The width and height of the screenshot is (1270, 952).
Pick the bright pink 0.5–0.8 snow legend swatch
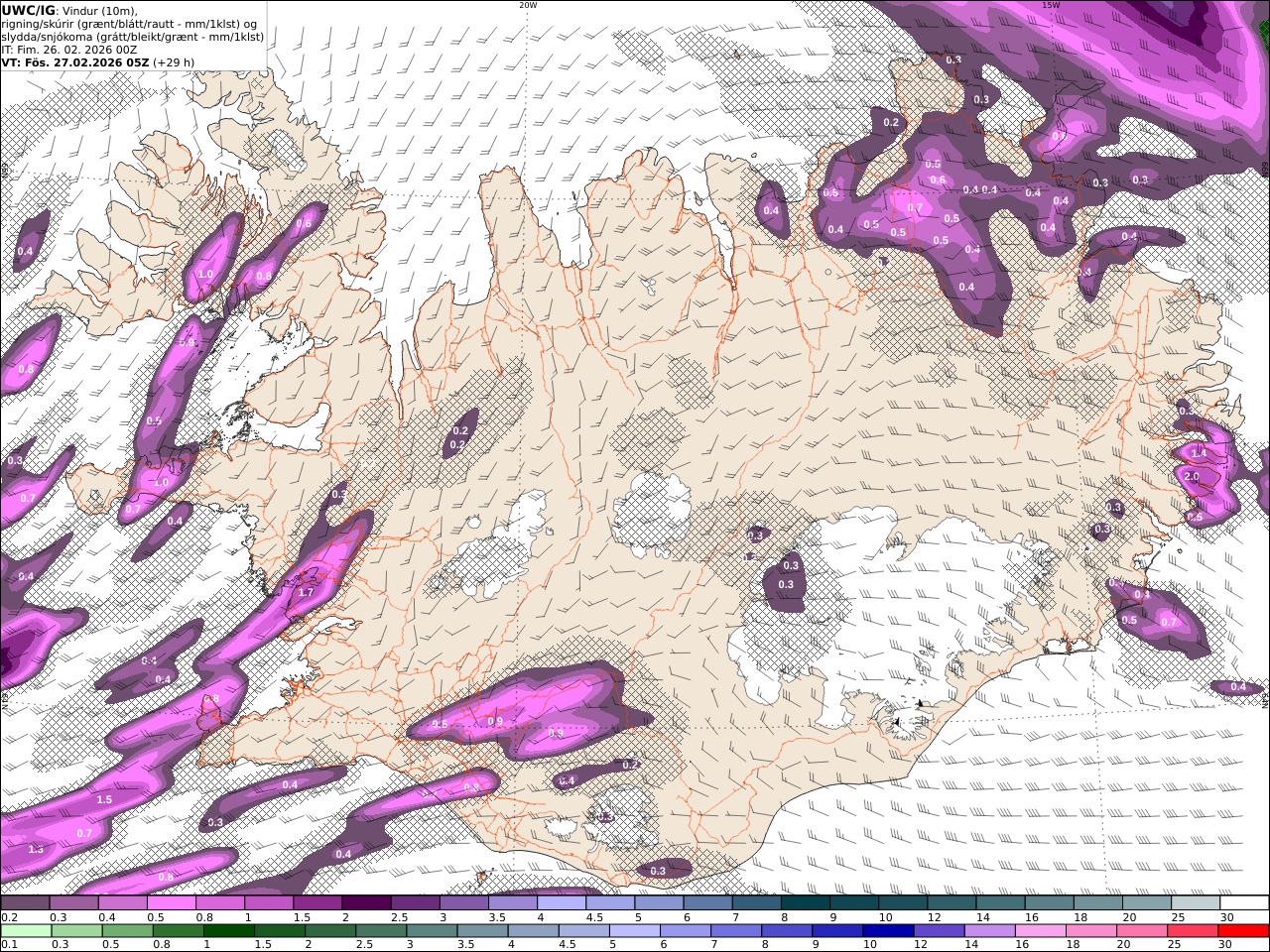171,902
